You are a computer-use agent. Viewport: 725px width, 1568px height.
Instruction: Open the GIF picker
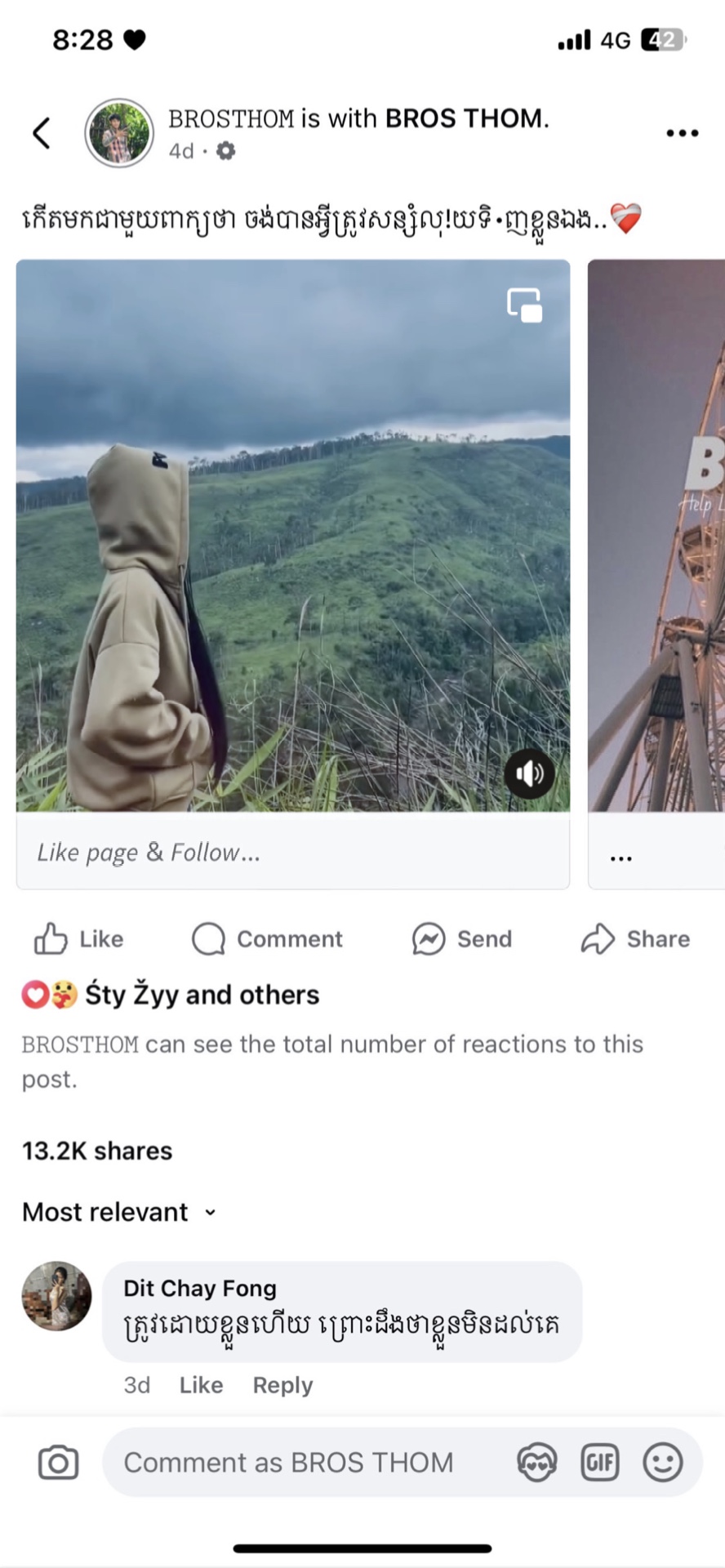(599, 1463)
